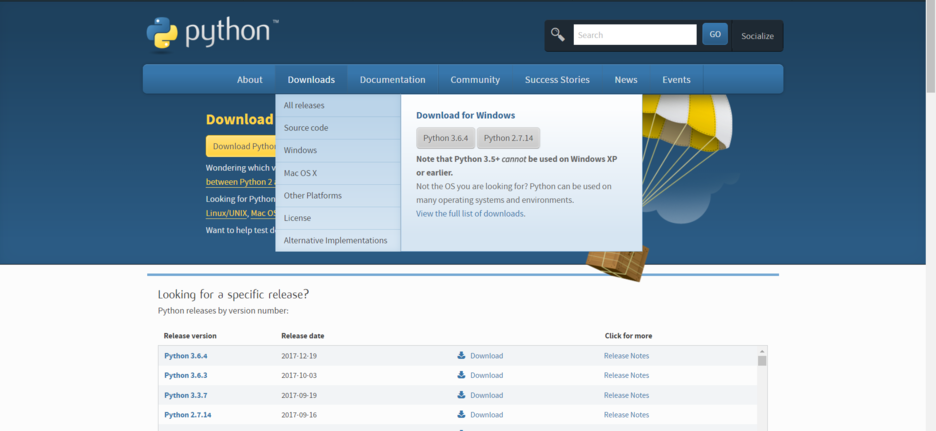Open the Documentation menu
The image size is (936, 431).
393,79
